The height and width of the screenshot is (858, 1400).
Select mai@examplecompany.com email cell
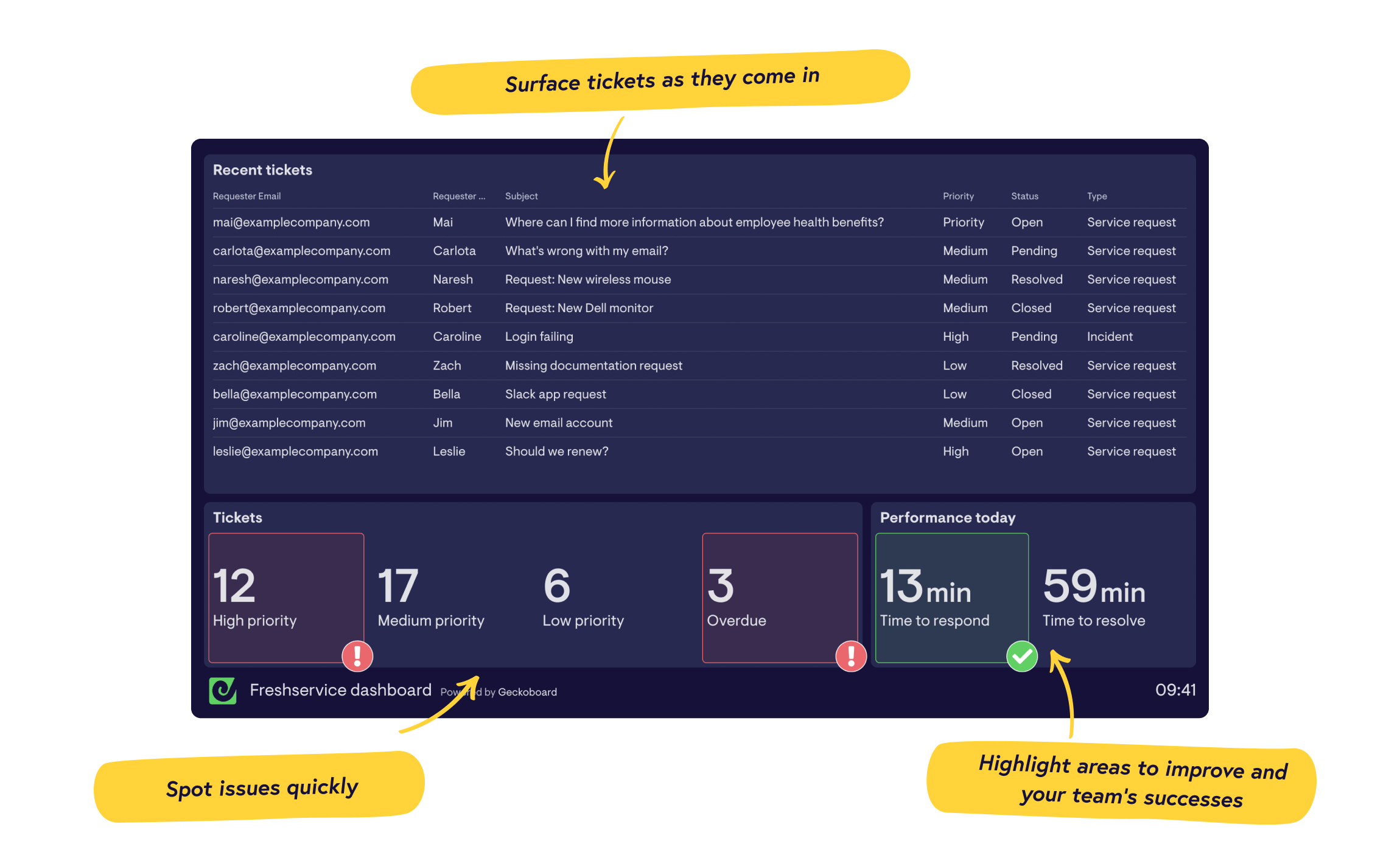click(x=291, y=222)
